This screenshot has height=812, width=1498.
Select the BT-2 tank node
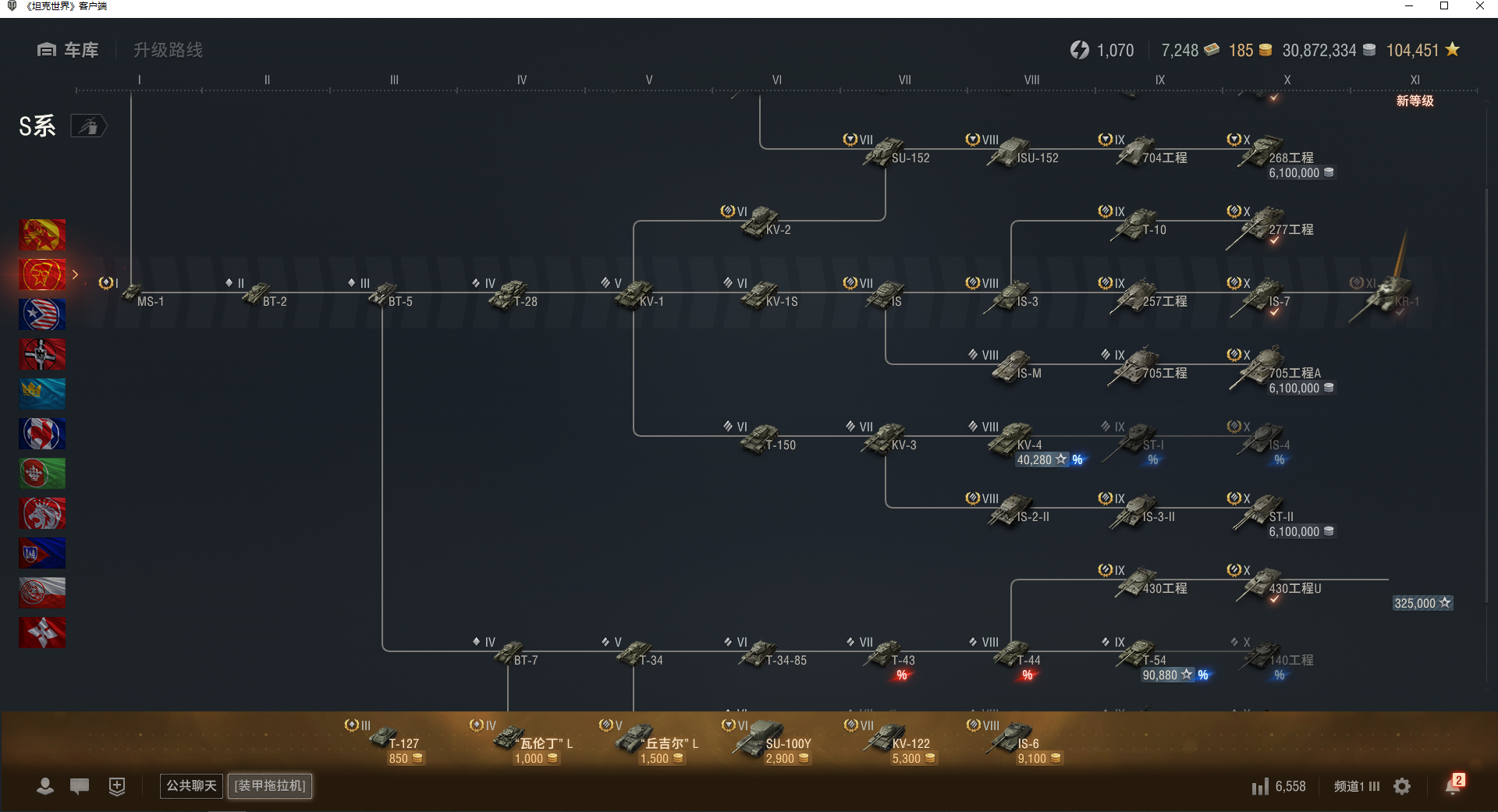(264, 295)
